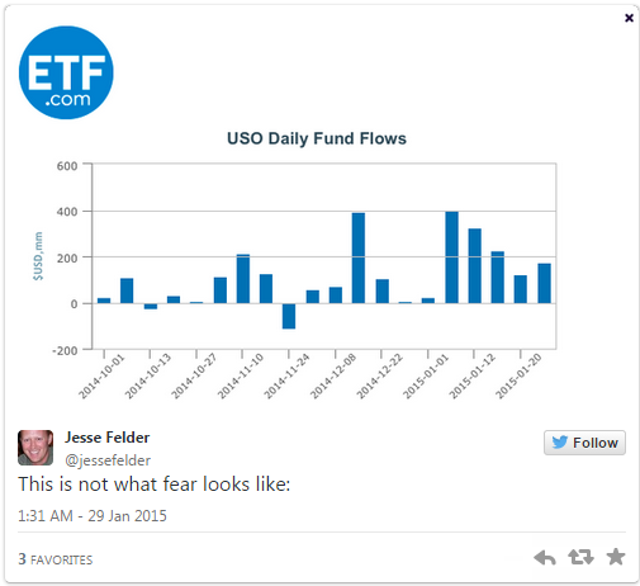Click the 2015-01-20 axis date label
The height and width of the screenshot is (586, 640).
(518, 376)
